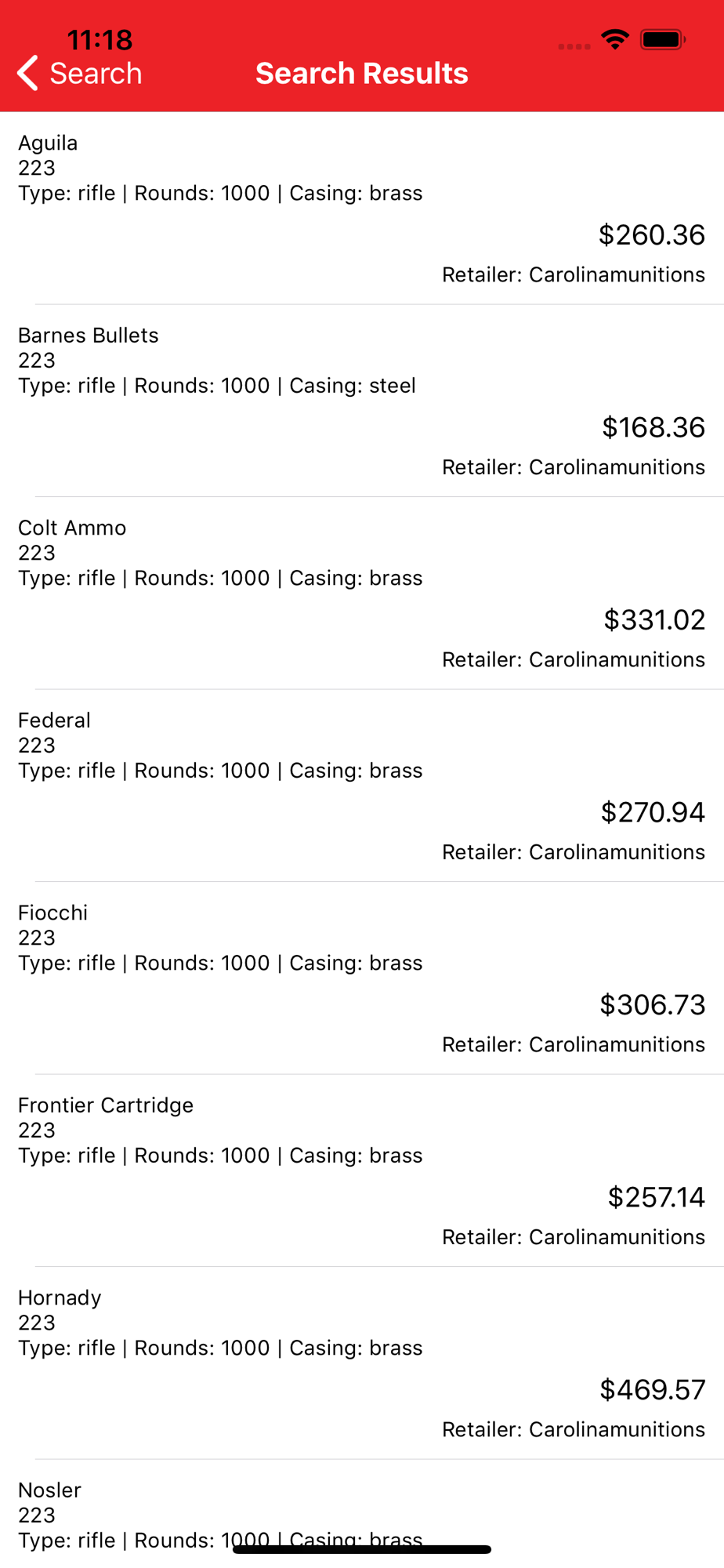Open the Hornady 223 listing
This screenshot has height=1568, width=724.
pos(362,1363)
